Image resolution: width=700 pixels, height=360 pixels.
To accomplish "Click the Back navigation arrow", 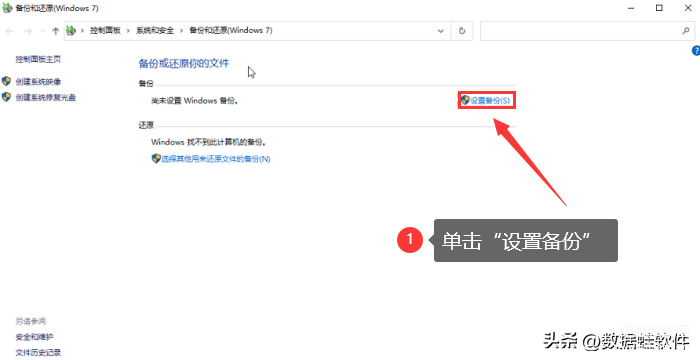I will pos(10,31).
